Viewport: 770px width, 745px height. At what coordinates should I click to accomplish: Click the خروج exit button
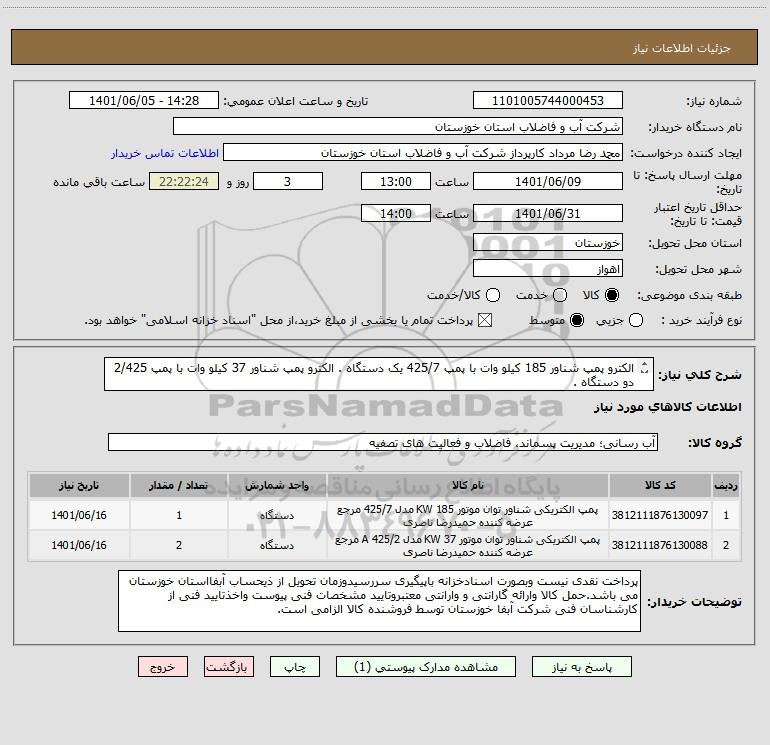[163, 667]
